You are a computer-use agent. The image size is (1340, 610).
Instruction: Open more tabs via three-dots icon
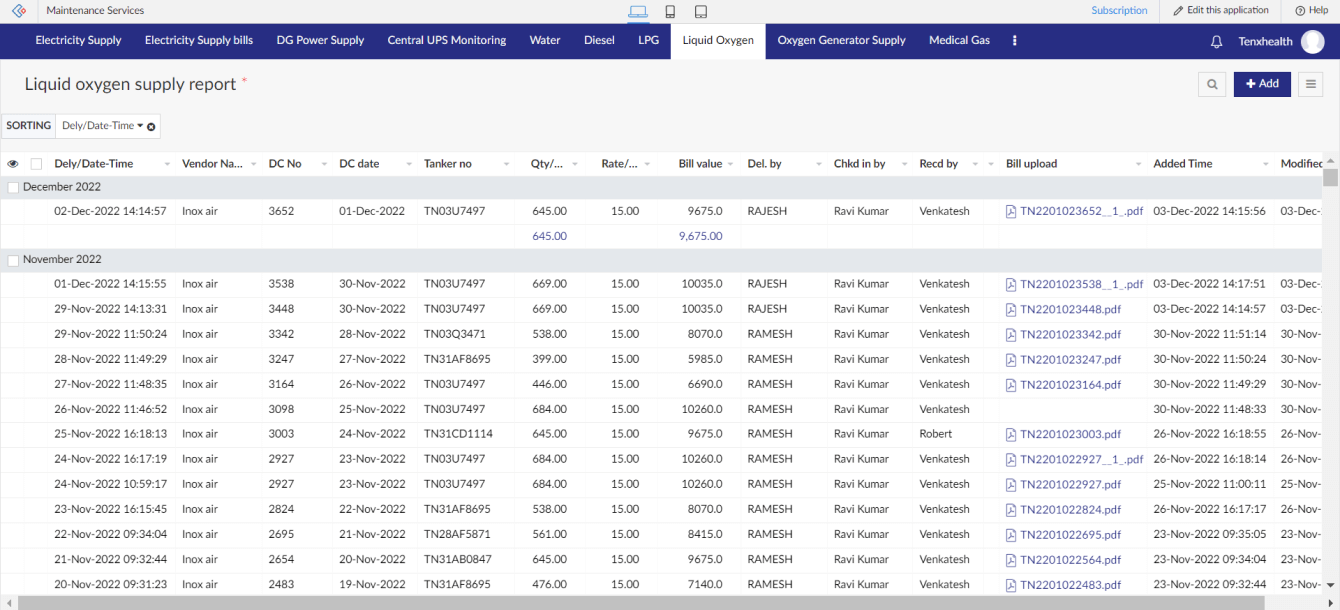pos(1015,41)
